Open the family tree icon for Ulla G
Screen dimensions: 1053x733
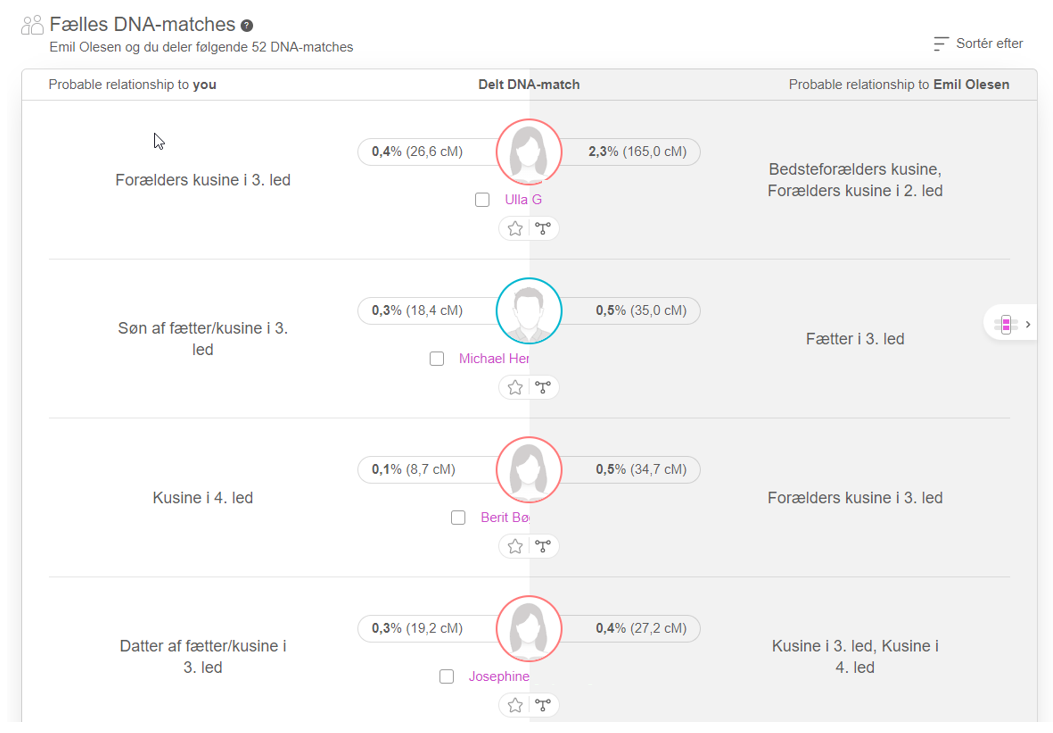(x=543, y=228)
